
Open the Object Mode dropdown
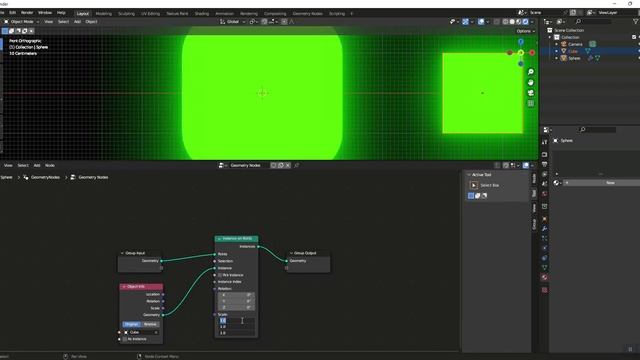point(21,22)
